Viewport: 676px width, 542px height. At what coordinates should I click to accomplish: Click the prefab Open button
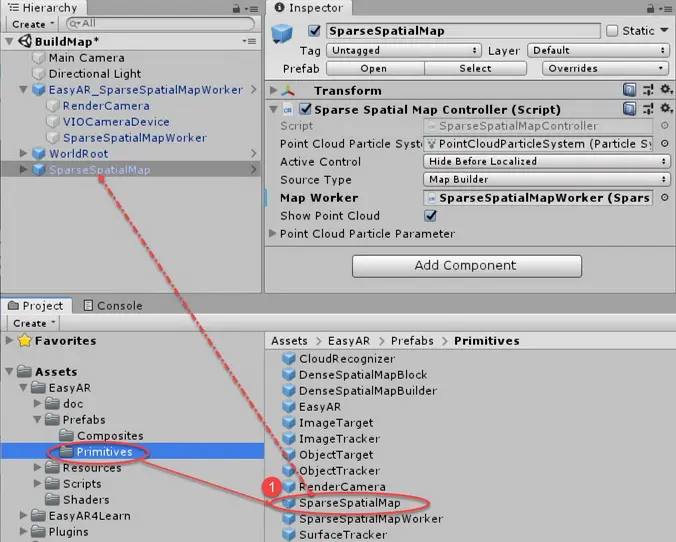click(374, 68)
